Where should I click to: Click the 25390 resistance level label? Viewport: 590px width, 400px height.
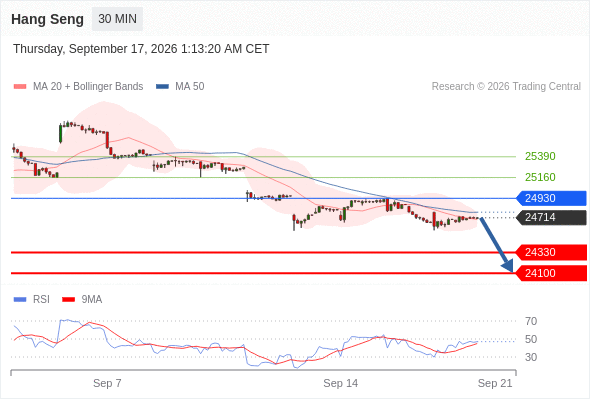[x=540, y=156]
